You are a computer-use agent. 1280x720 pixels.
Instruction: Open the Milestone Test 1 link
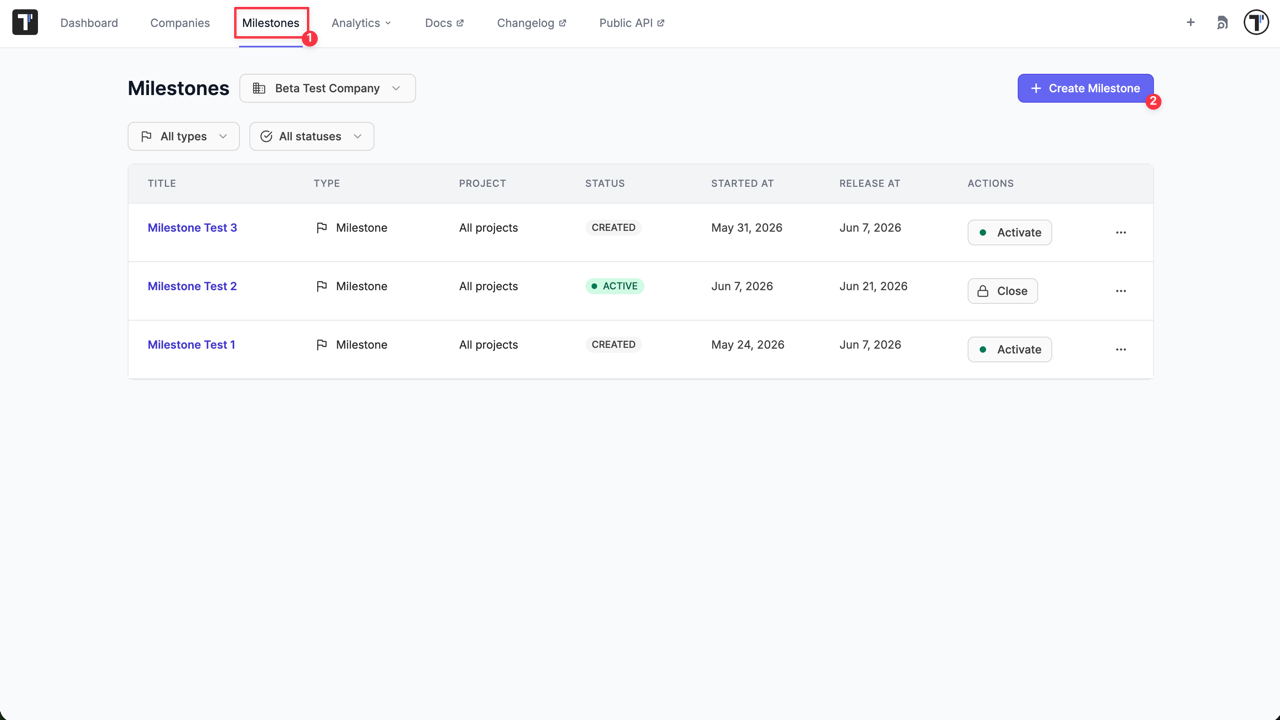point(191,345)
